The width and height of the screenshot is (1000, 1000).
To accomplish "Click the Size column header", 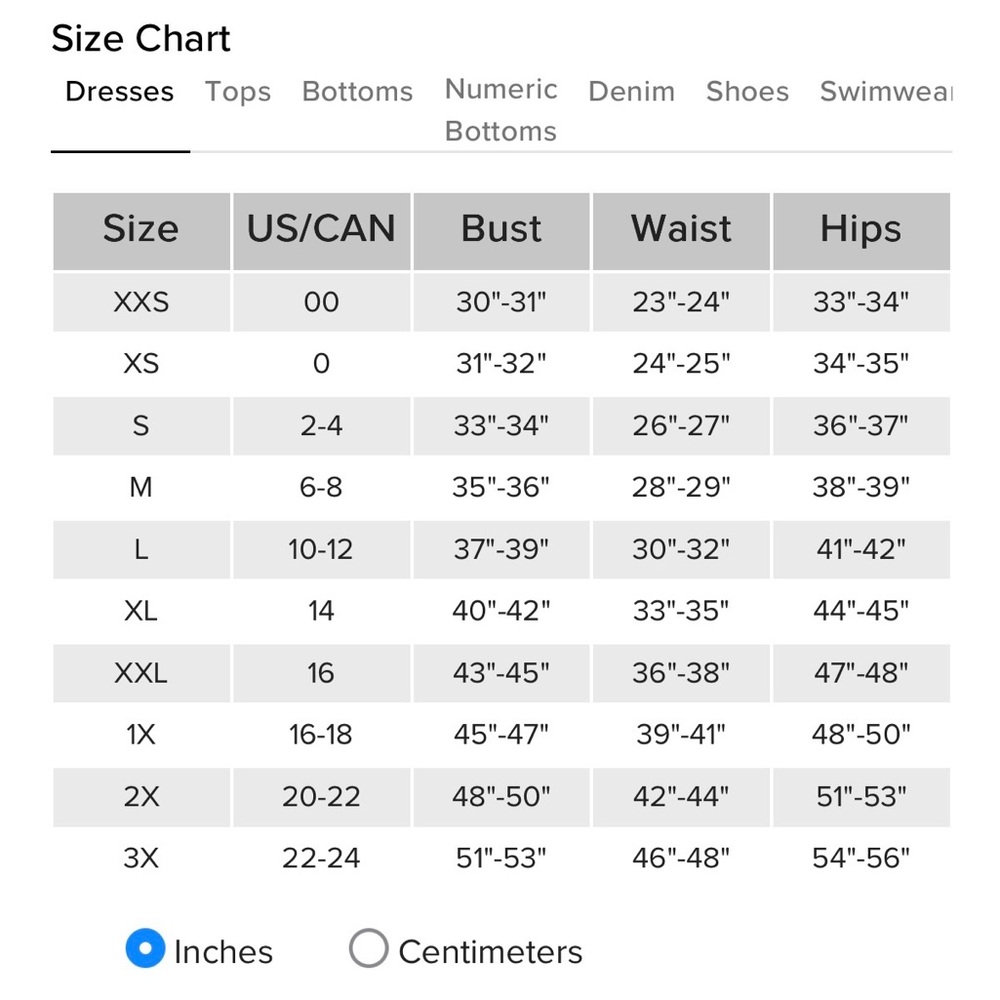I will coord(141,231).
